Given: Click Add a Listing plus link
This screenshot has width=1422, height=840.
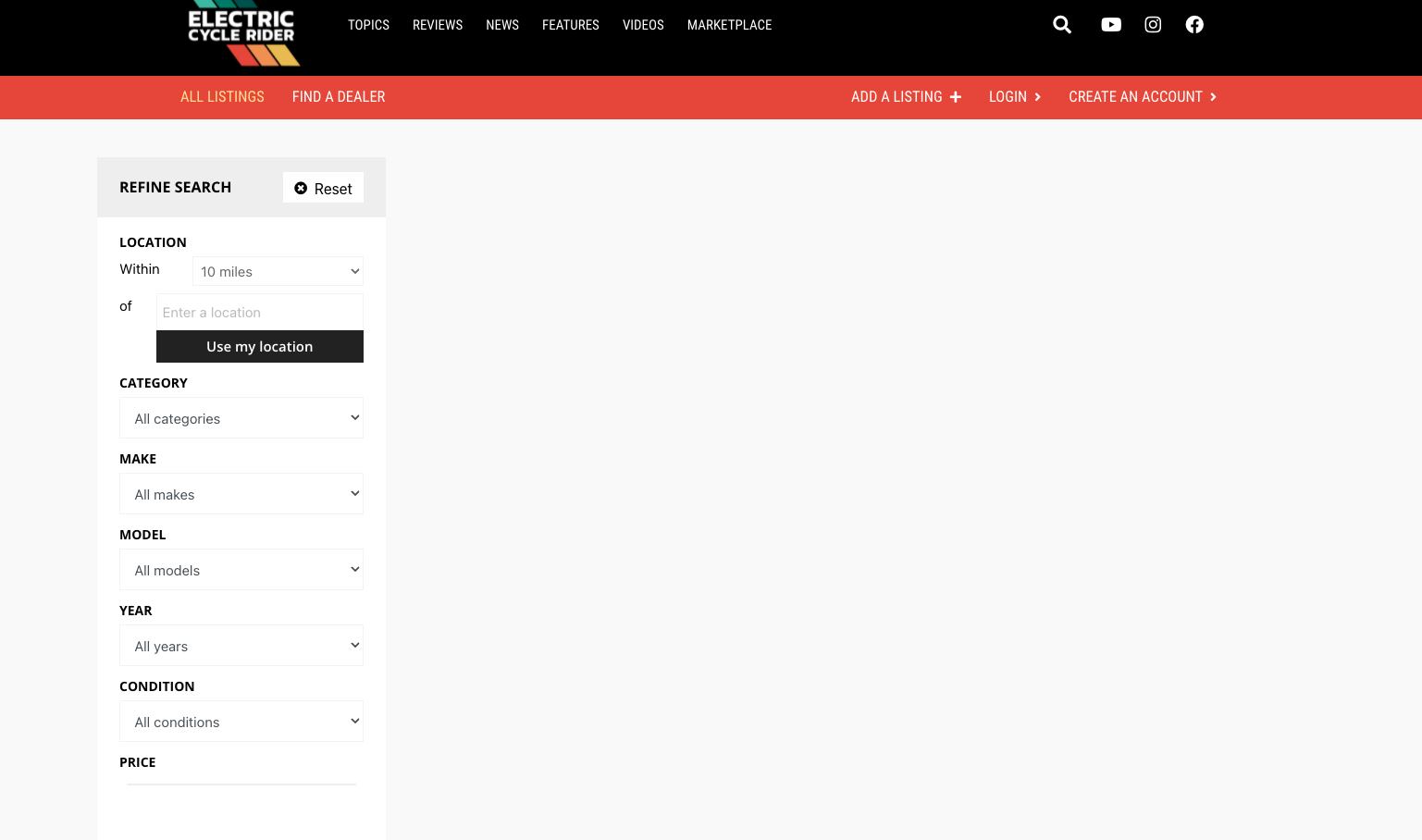Looking at the screenshot, I should (906, 97).
